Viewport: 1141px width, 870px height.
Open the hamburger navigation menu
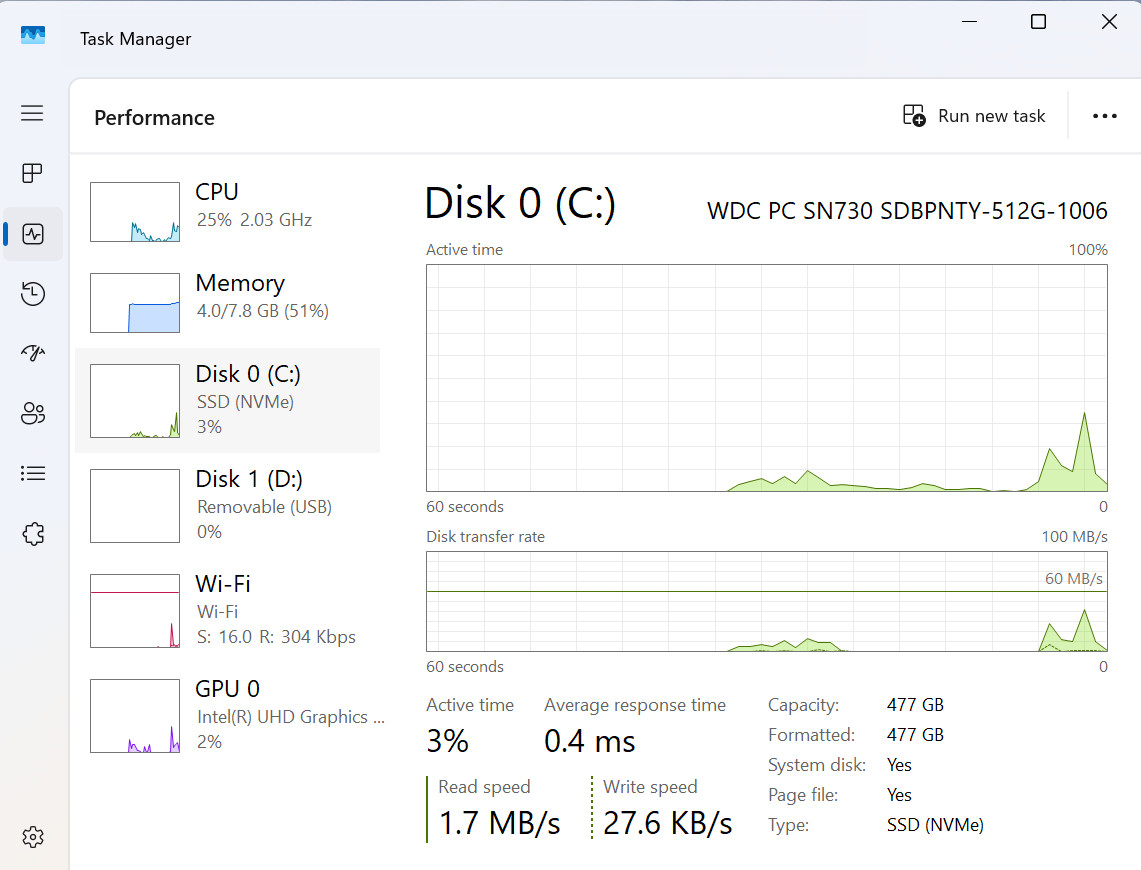(x=32, y=113)
